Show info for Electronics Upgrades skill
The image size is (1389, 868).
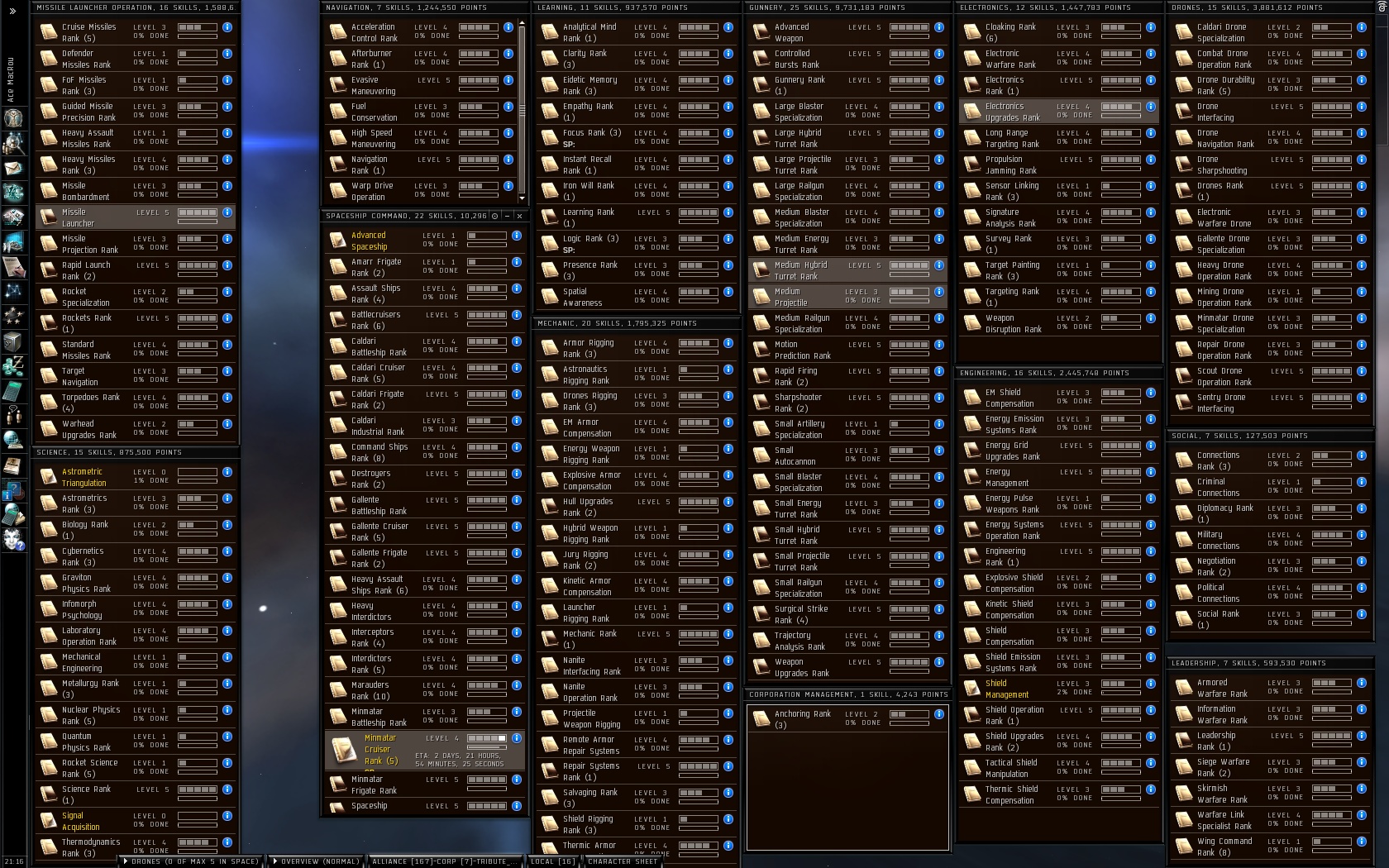click(1151, 107)
